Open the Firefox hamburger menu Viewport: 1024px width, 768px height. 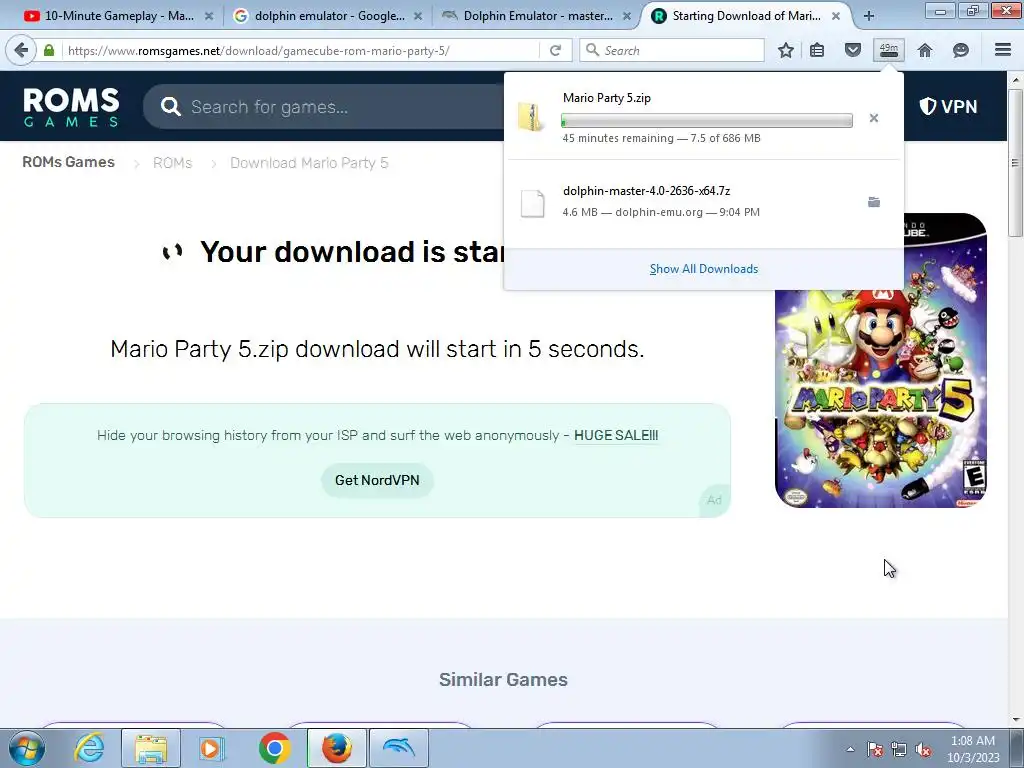pos(1003,50)
